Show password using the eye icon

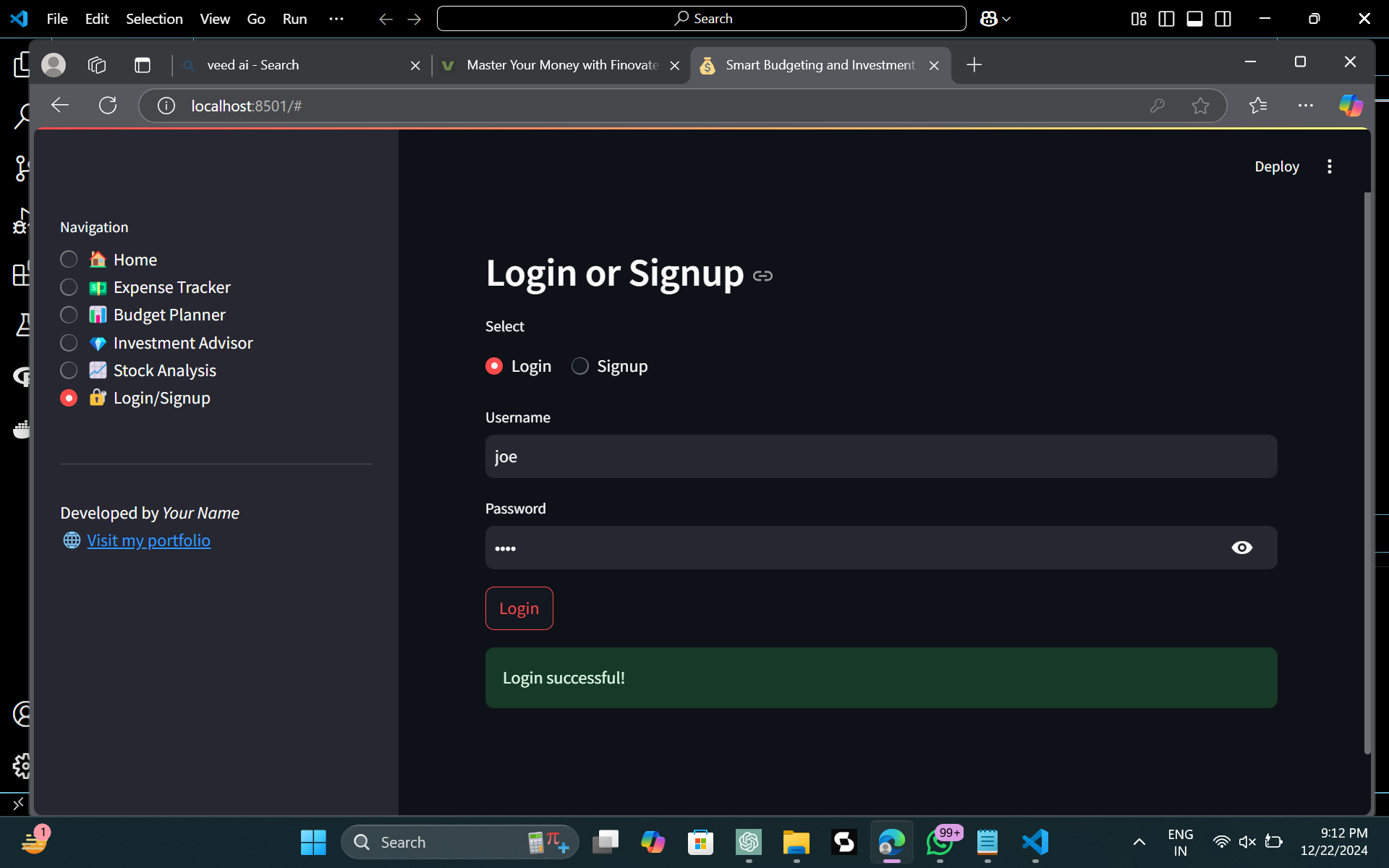pyautogui.click(x=1241, y=548)
